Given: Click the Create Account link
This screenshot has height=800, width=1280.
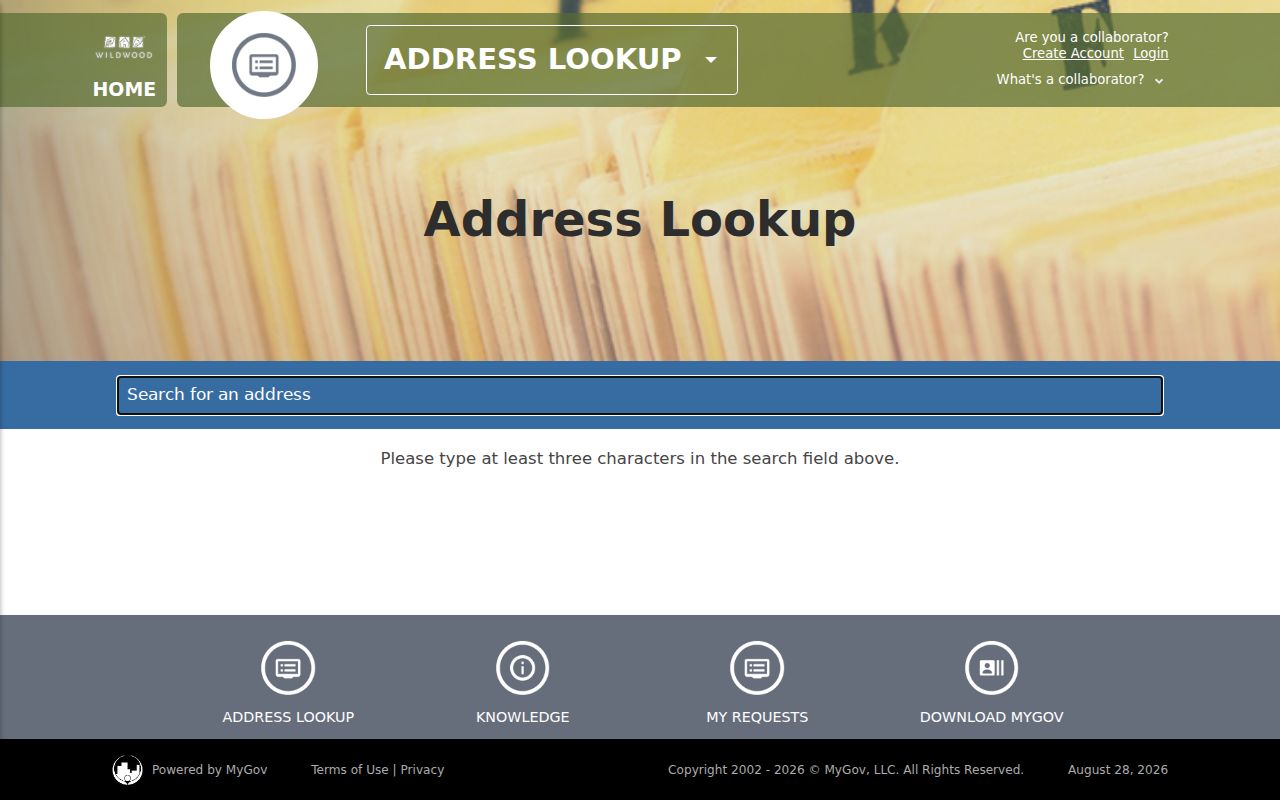Looking at the screenshot, I should [x=1073, y=53].
